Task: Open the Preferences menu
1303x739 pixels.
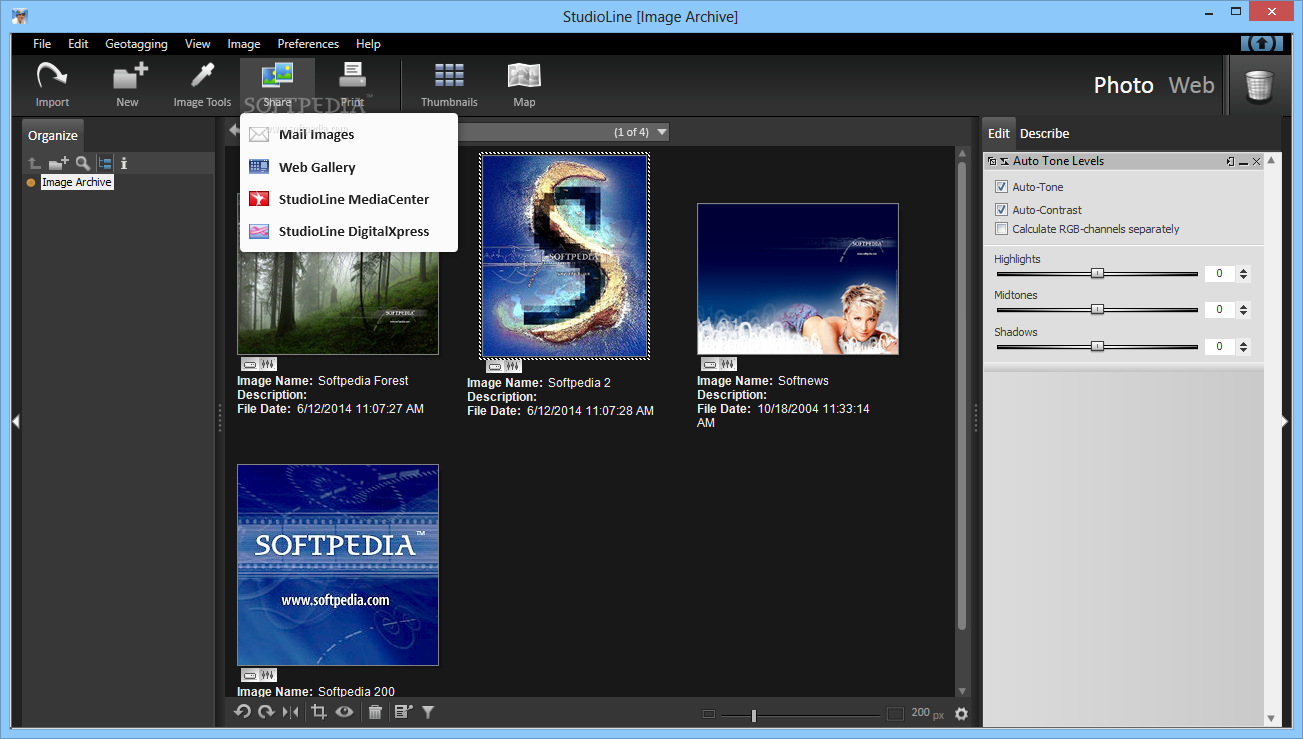Action: click(308, 44)
